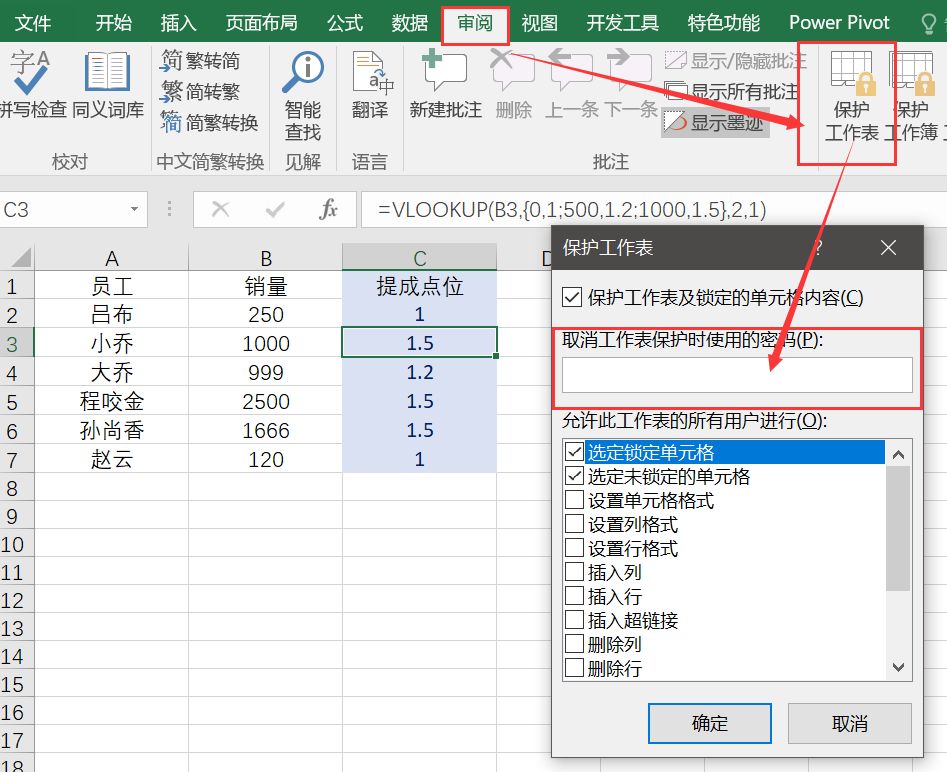947x772 pixels.
Task: Uncheck 选定未锁定的单元格 in the permissions list
Action: pyautogui.click(x=574, y=476)
